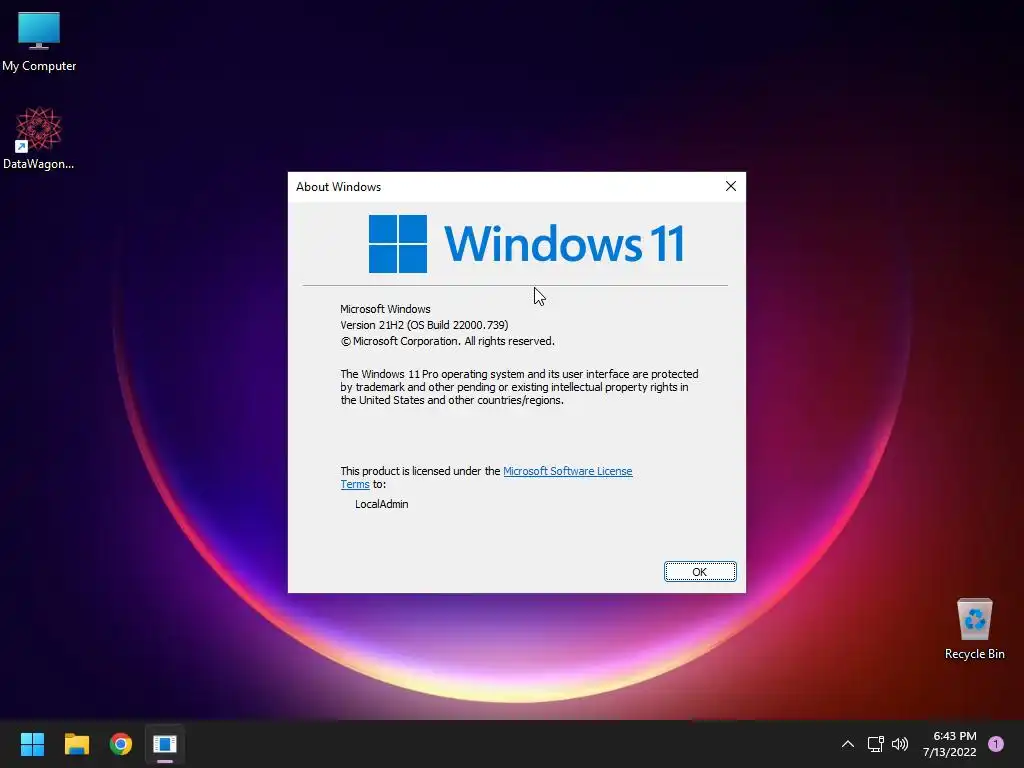The height and width of the screenshot is (768, 1024).
Task: Click OK in About Windows dialog
Action: click(x=700, y=571)
